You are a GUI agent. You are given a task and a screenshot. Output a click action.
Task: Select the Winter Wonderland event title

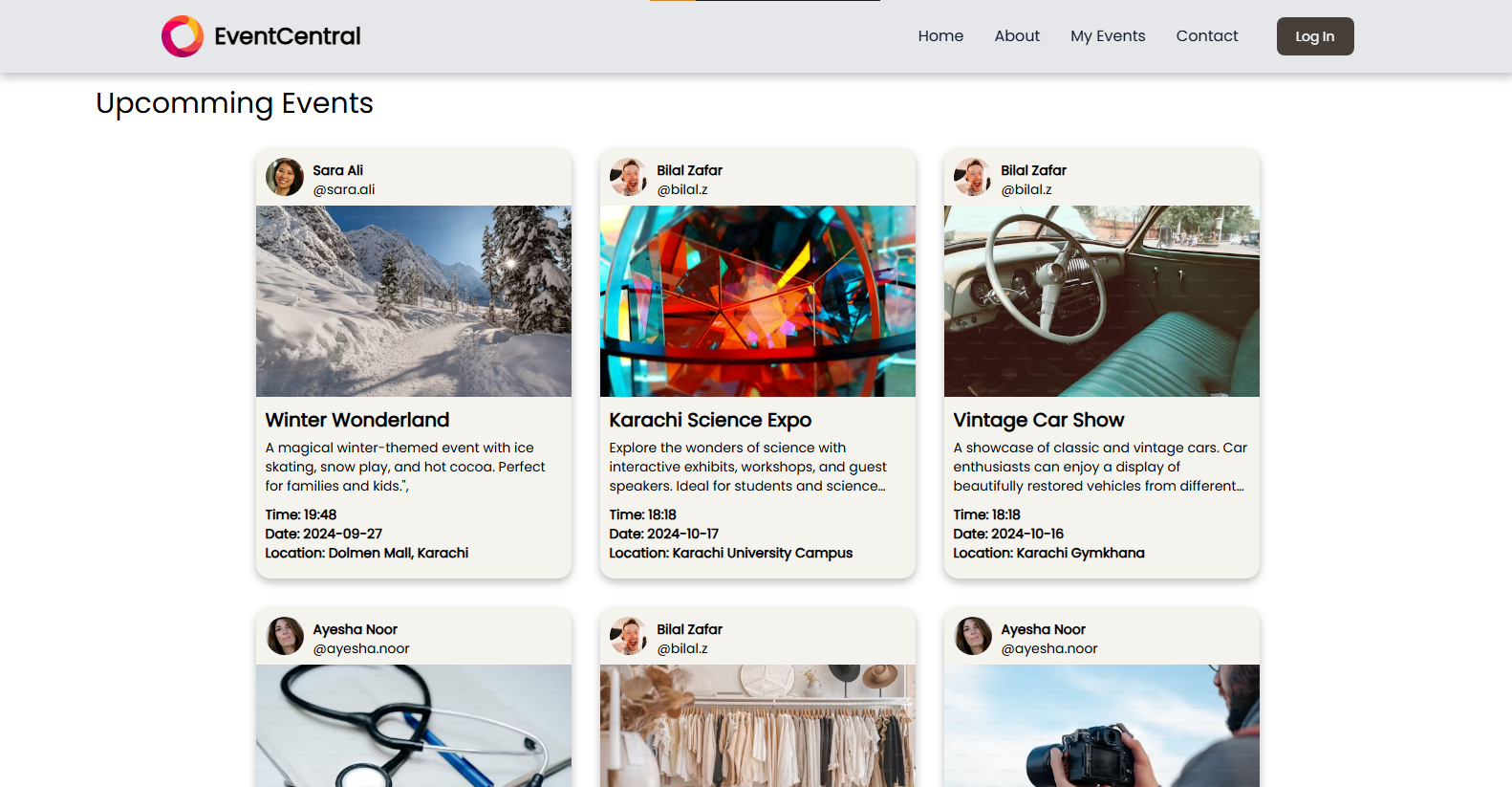coord(357,420)
